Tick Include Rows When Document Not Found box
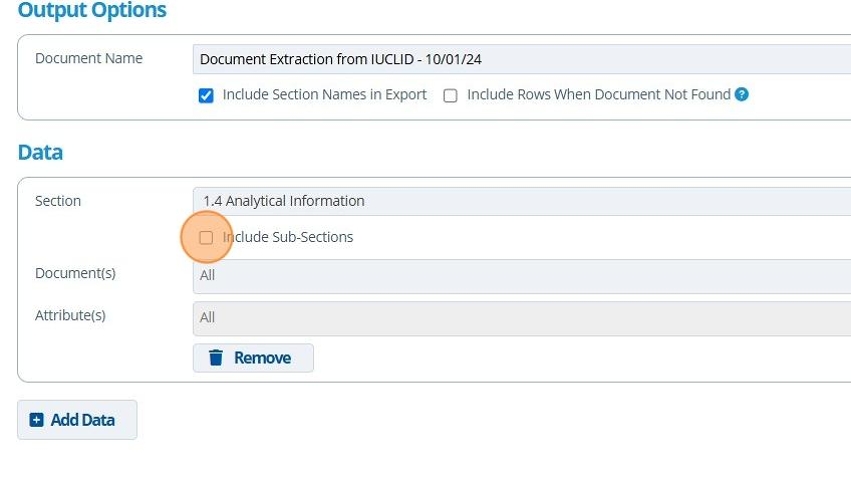Screen dimensions: 851x477 [450, 96]
